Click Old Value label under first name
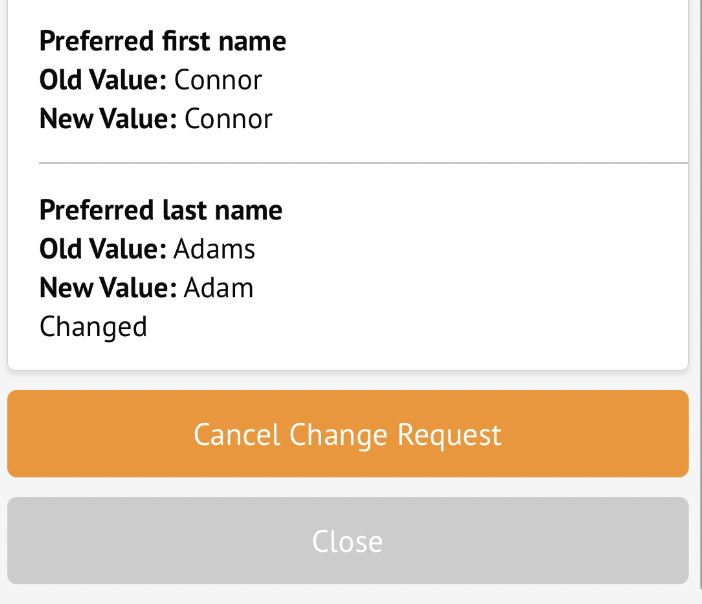 coord(103,80)
